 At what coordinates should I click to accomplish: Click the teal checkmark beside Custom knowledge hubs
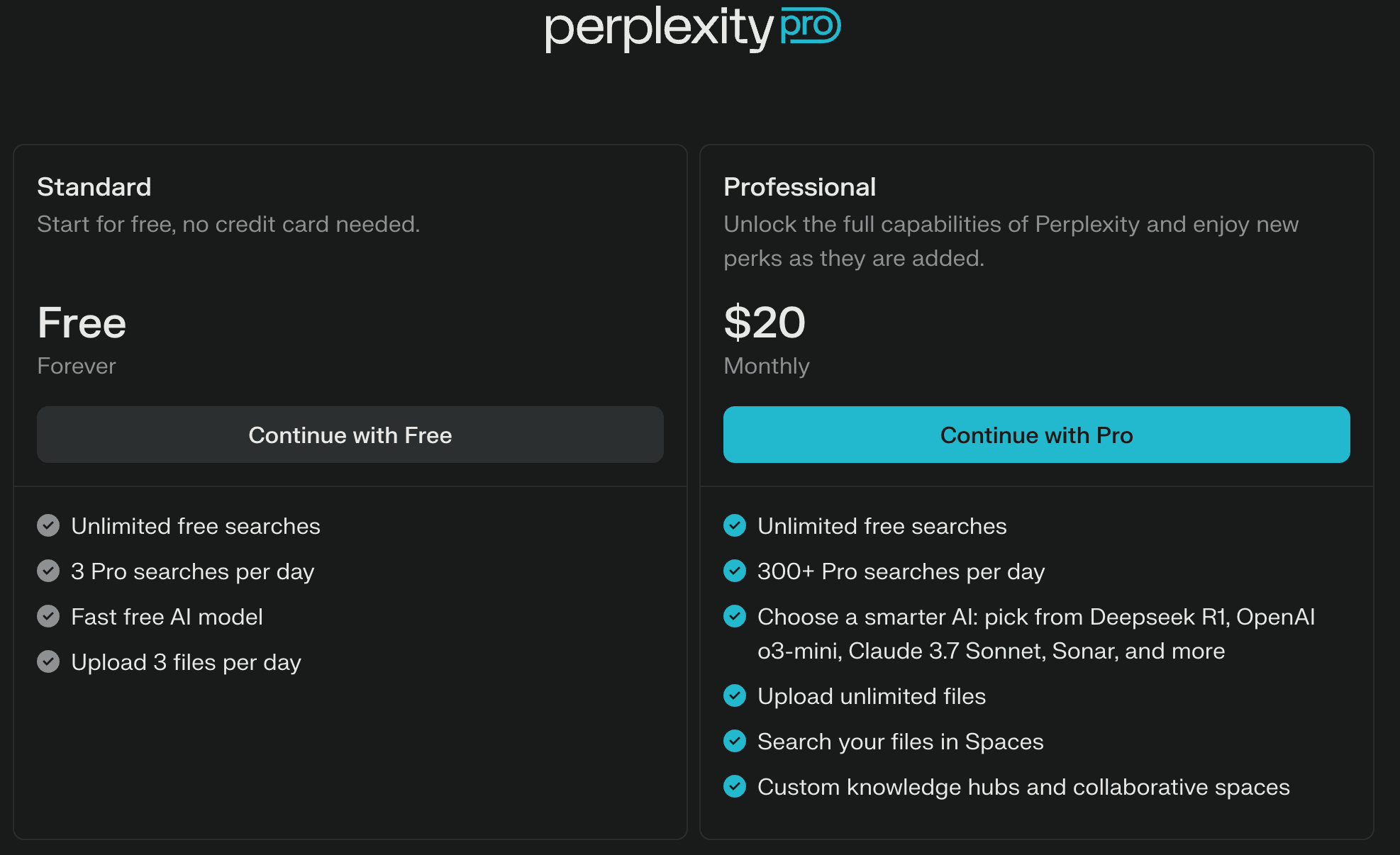[x=735, y=787]
